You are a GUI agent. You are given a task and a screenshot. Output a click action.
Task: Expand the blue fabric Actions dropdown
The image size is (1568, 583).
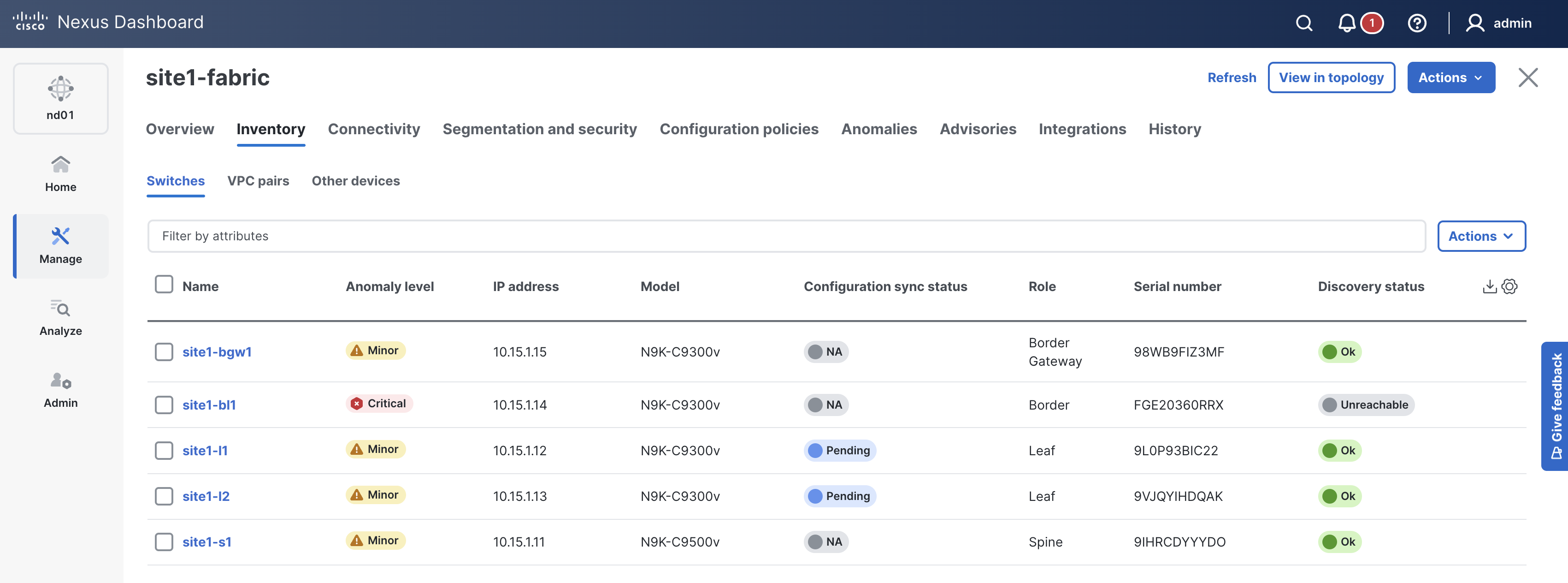(x=1450, y=77)
